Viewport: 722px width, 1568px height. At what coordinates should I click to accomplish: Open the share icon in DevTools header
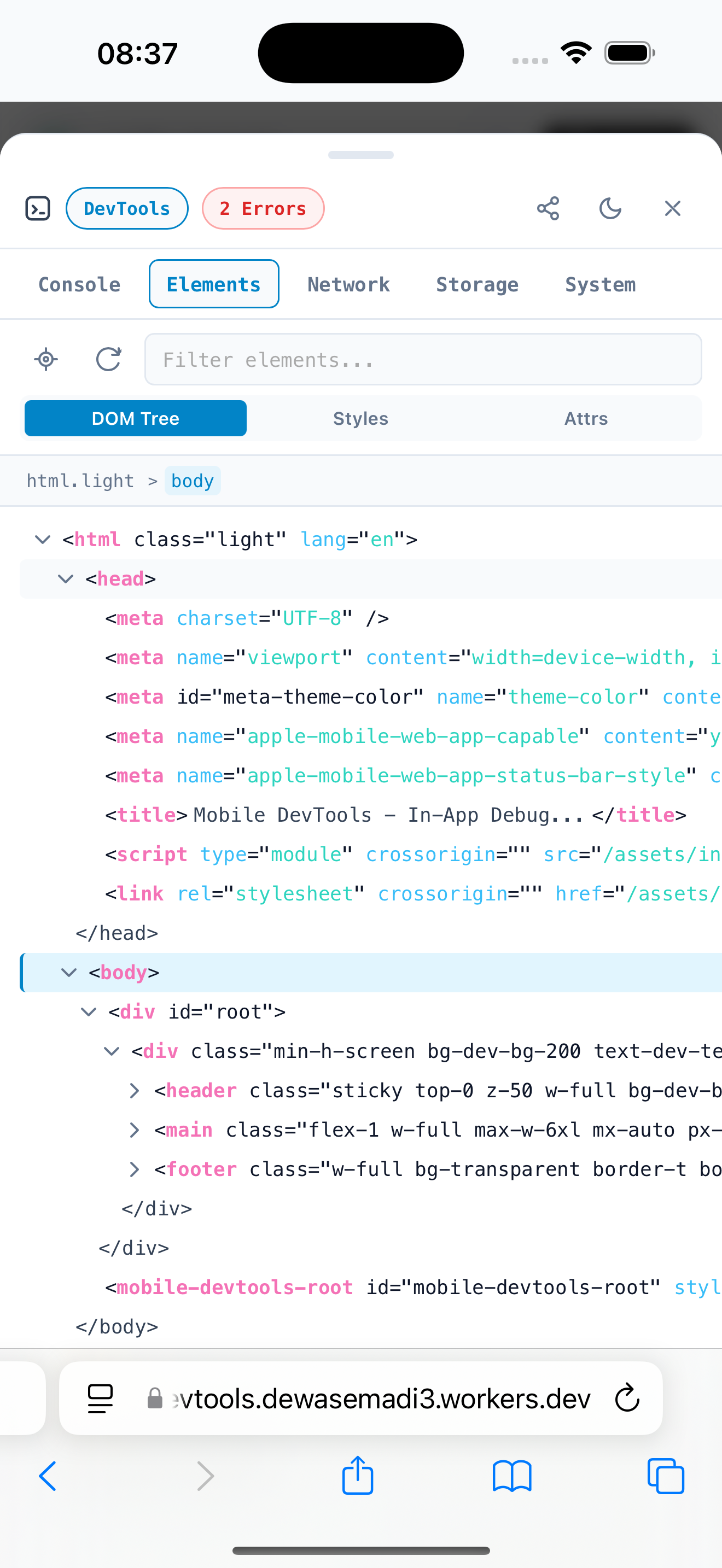click(x=548, y=208)
